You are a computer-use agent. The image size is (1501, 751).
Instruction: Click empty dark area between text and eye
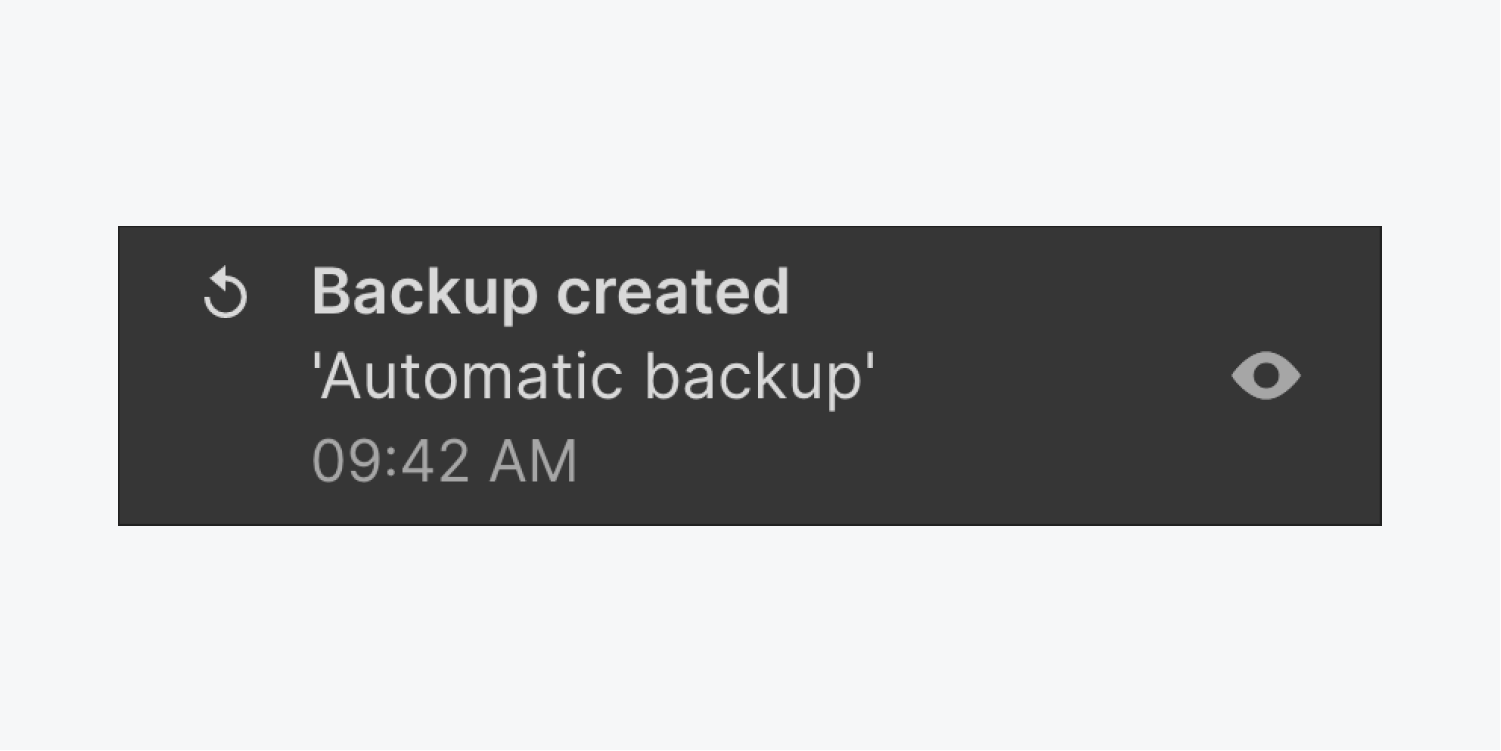tap(1050, 376)
